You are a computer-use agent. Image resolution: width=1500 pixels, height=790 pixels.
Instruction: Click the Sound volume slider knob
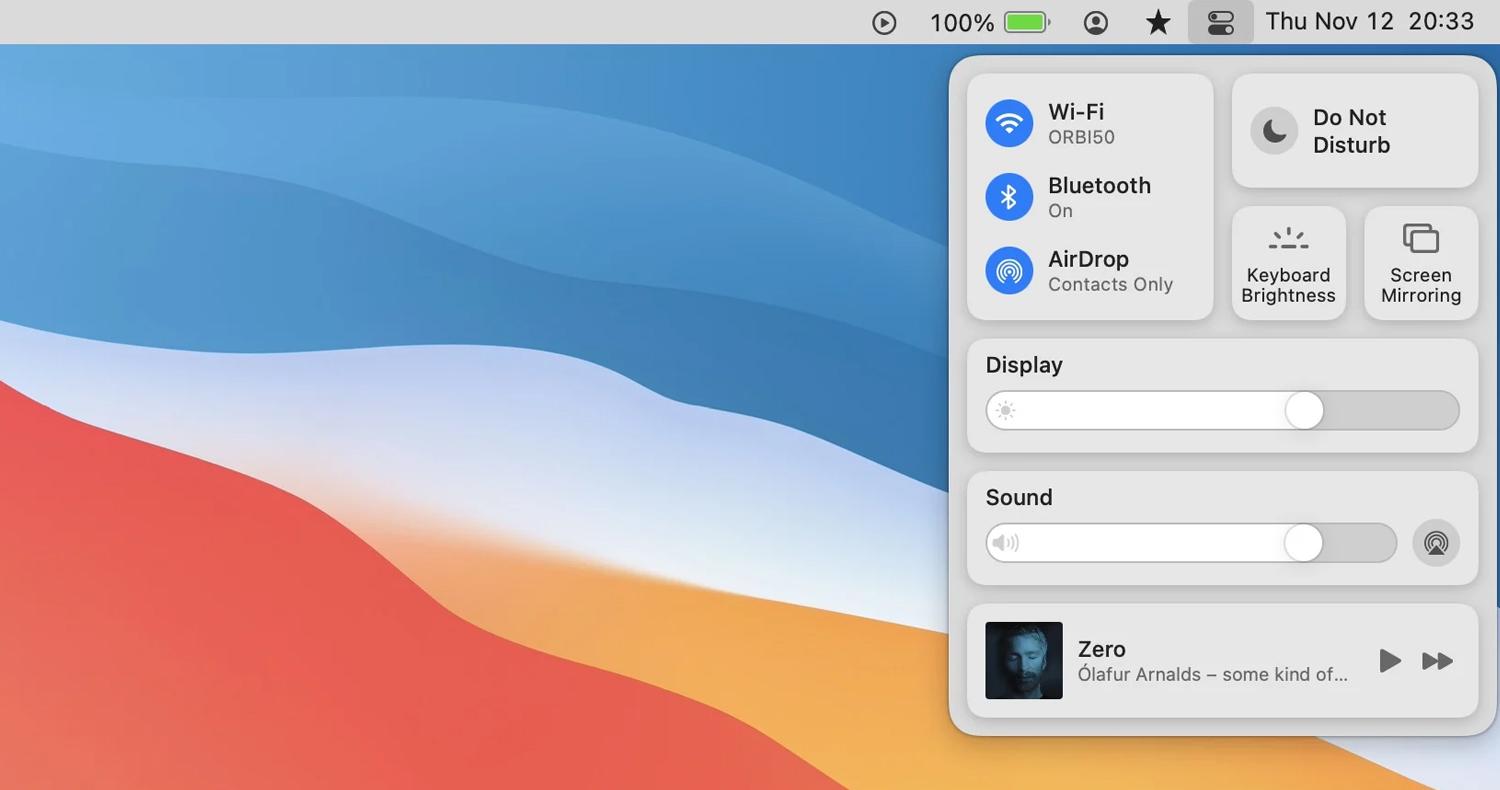pyautogui.click(x=1303, y=543)
